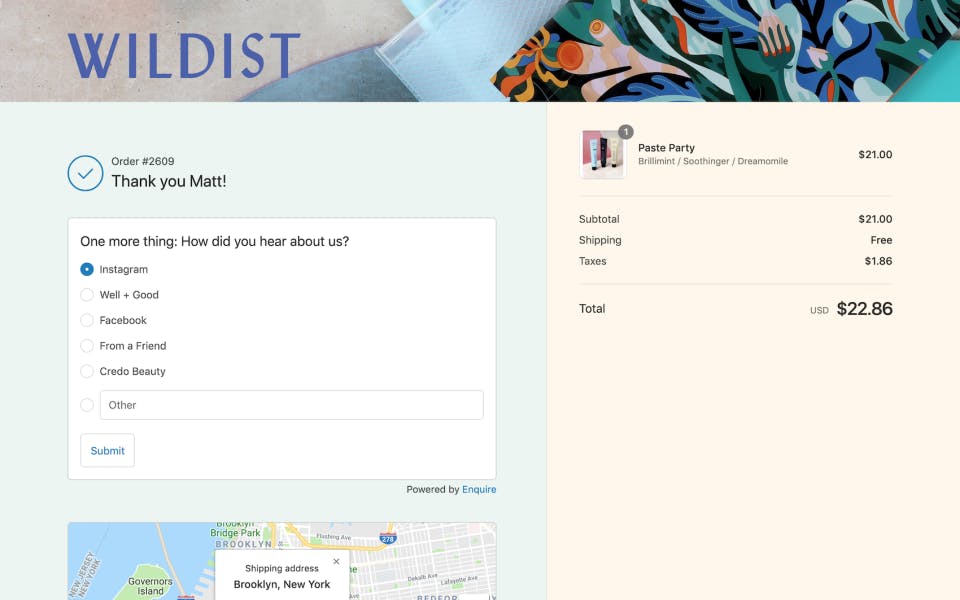Click the Taxes amount $1.86

[878, 261]
